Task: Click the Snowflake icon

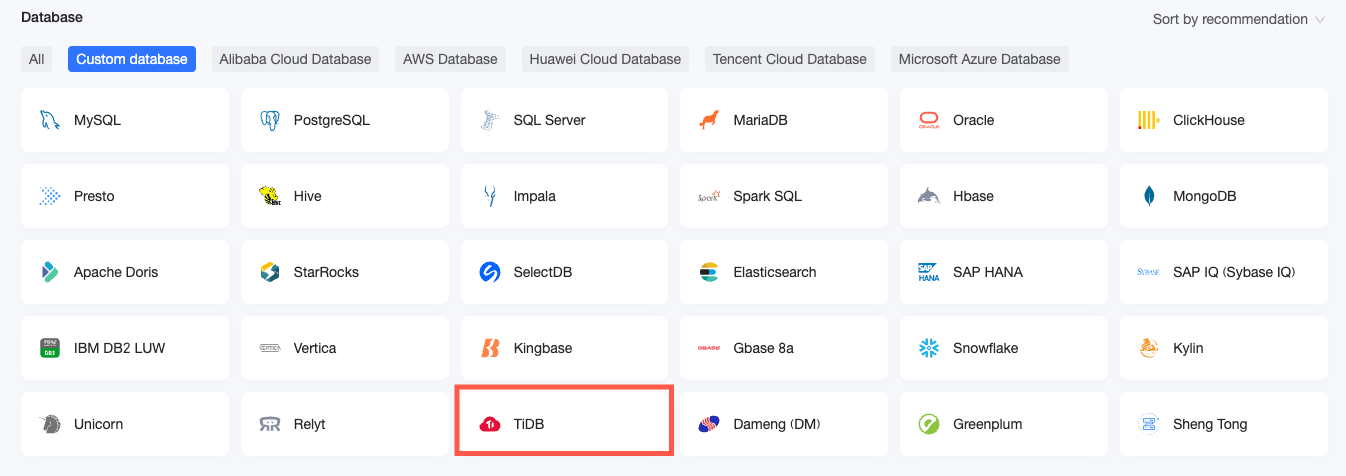Action: [x=929, y=348]
